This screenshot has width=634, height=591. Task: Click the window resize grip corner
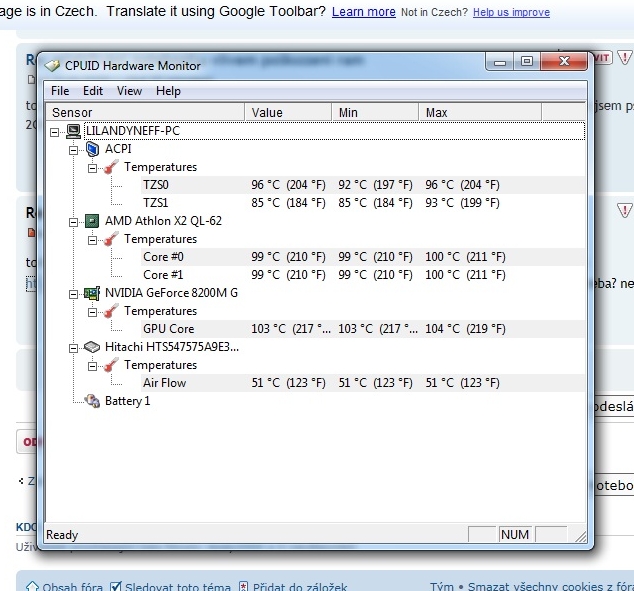(x=581, y=536)
